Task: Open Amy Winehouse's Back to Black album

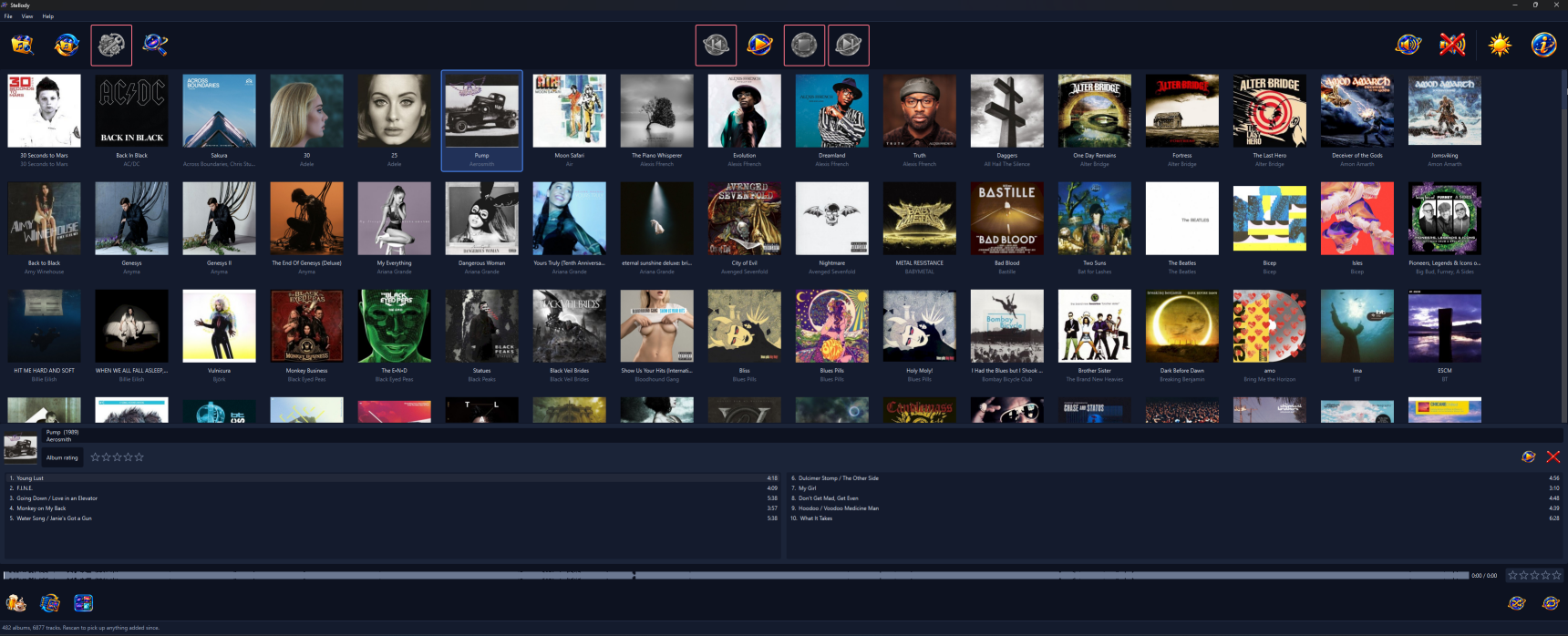Action: 44,219
